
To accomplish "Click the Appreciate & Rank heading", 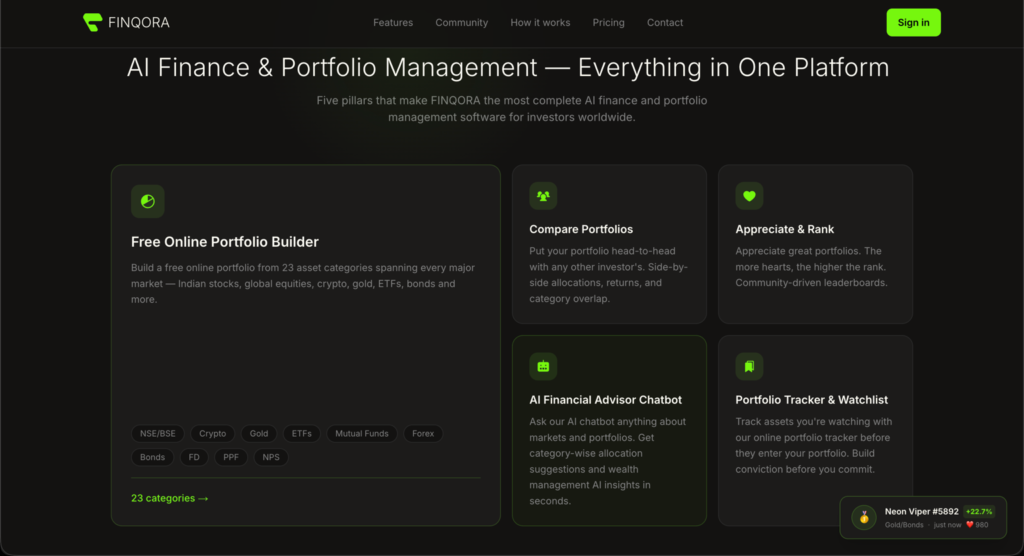I will tap(784, 229).
